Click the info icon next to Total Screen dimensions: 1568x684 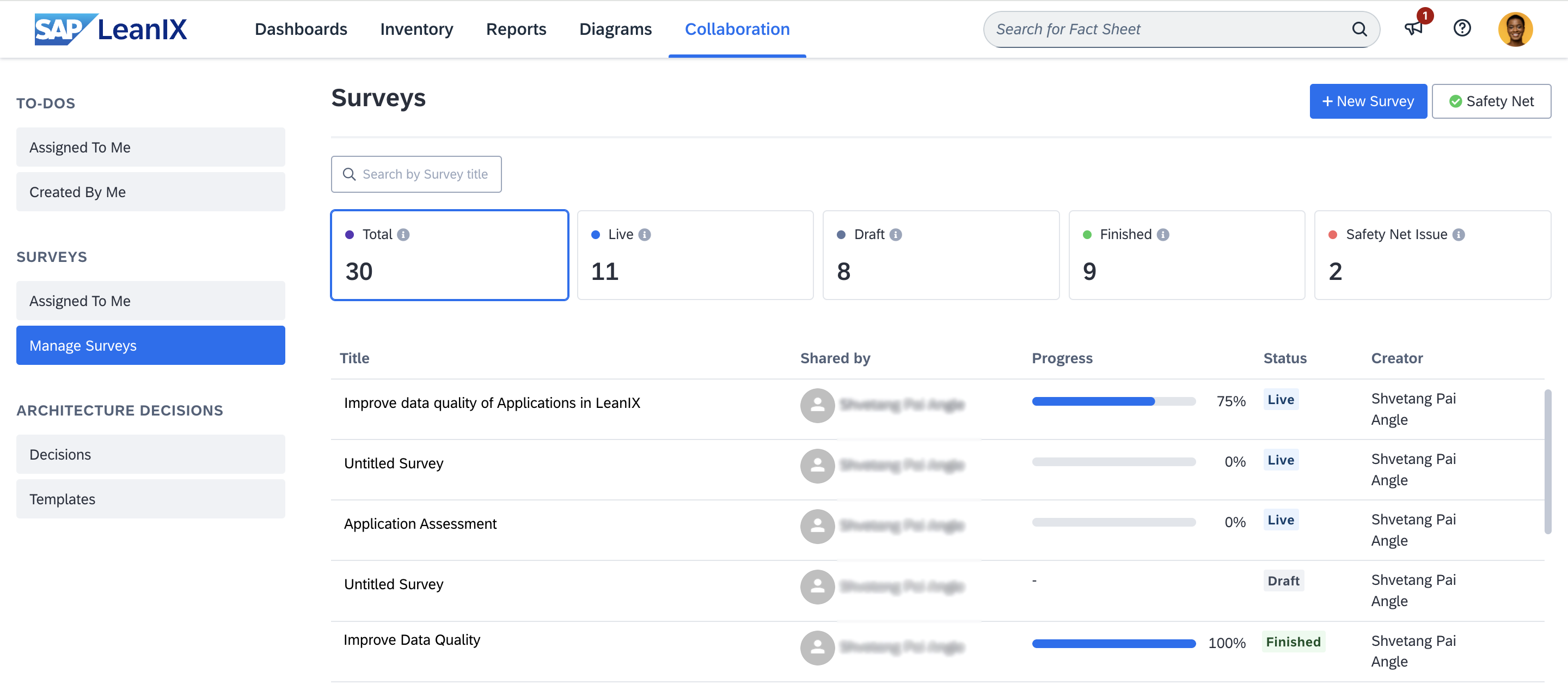click(x=403, y=235)
